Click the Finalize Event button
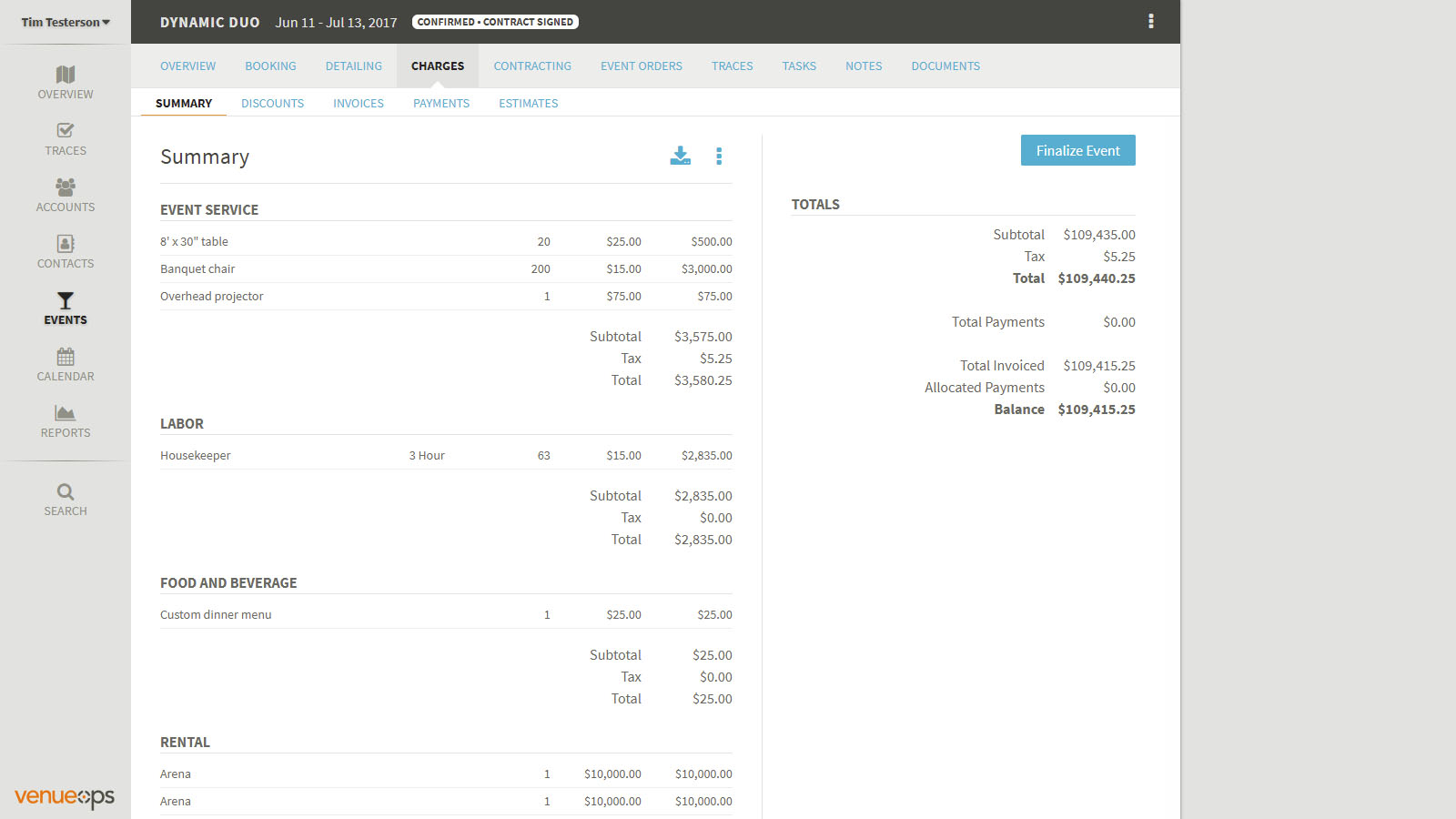 [1077, 151]
